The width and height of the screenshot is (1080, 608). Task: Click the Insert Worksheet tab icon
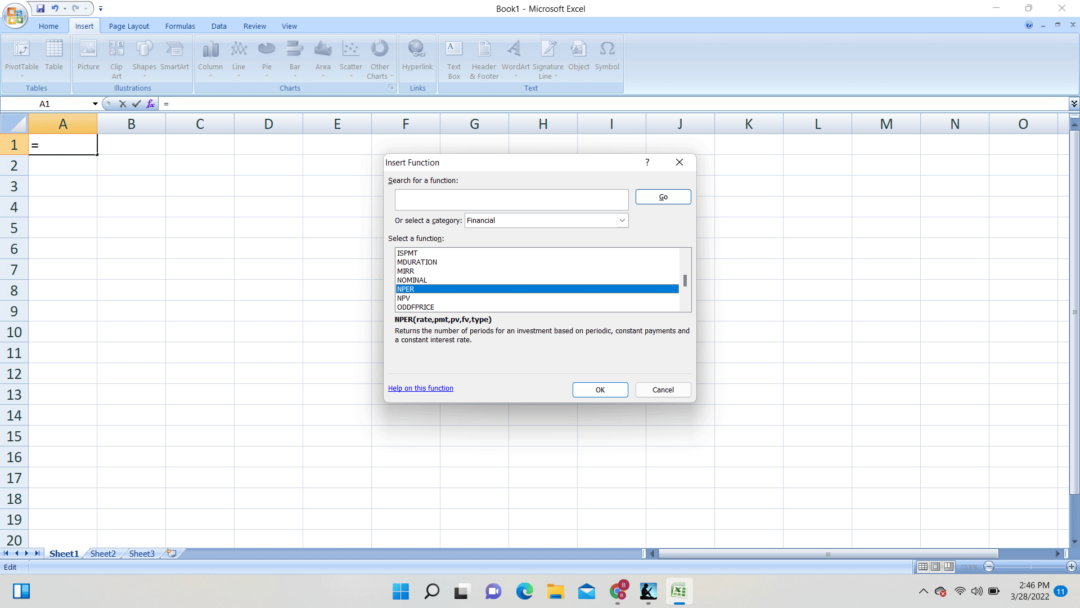point(171,553)
